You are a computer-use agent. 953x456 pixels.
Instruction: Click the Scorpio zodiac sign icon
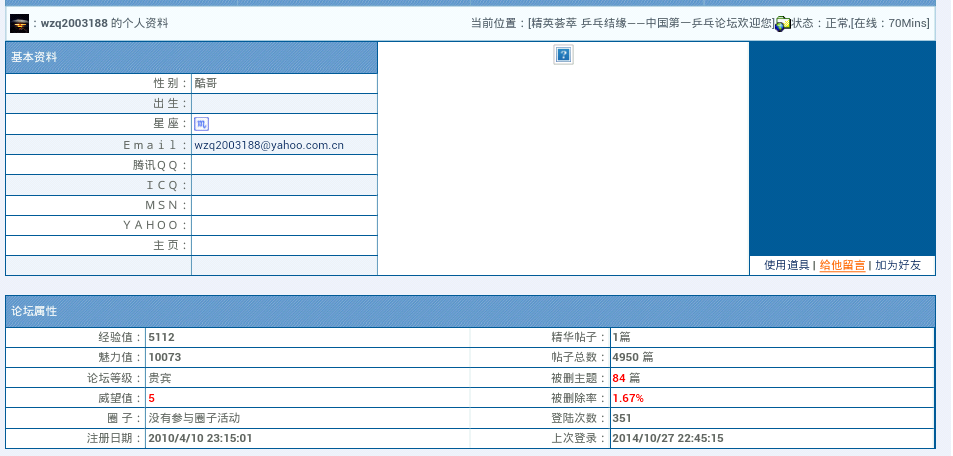[x=201, y=124]
